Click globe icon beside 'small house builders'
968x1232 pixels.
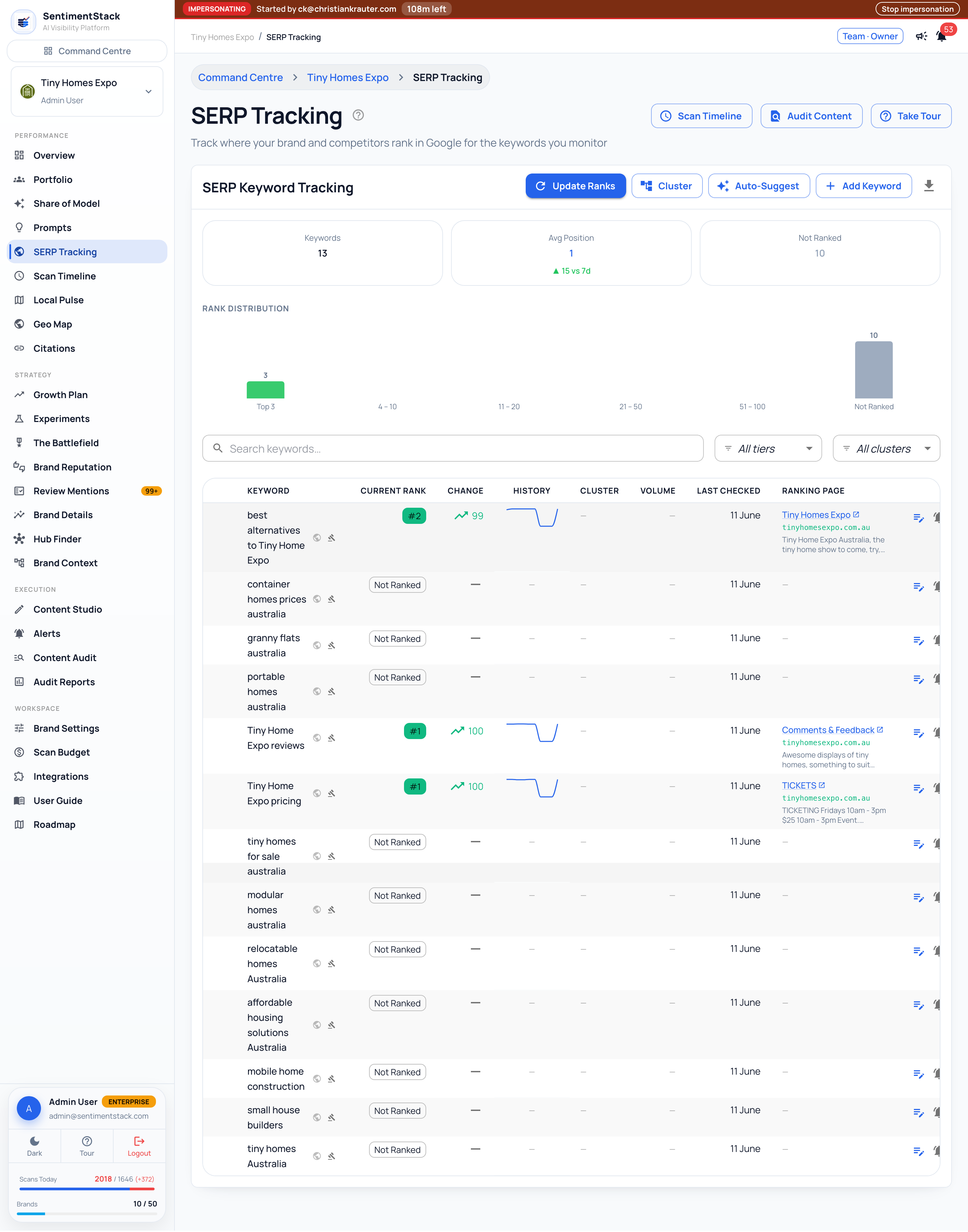point(317,1118)
